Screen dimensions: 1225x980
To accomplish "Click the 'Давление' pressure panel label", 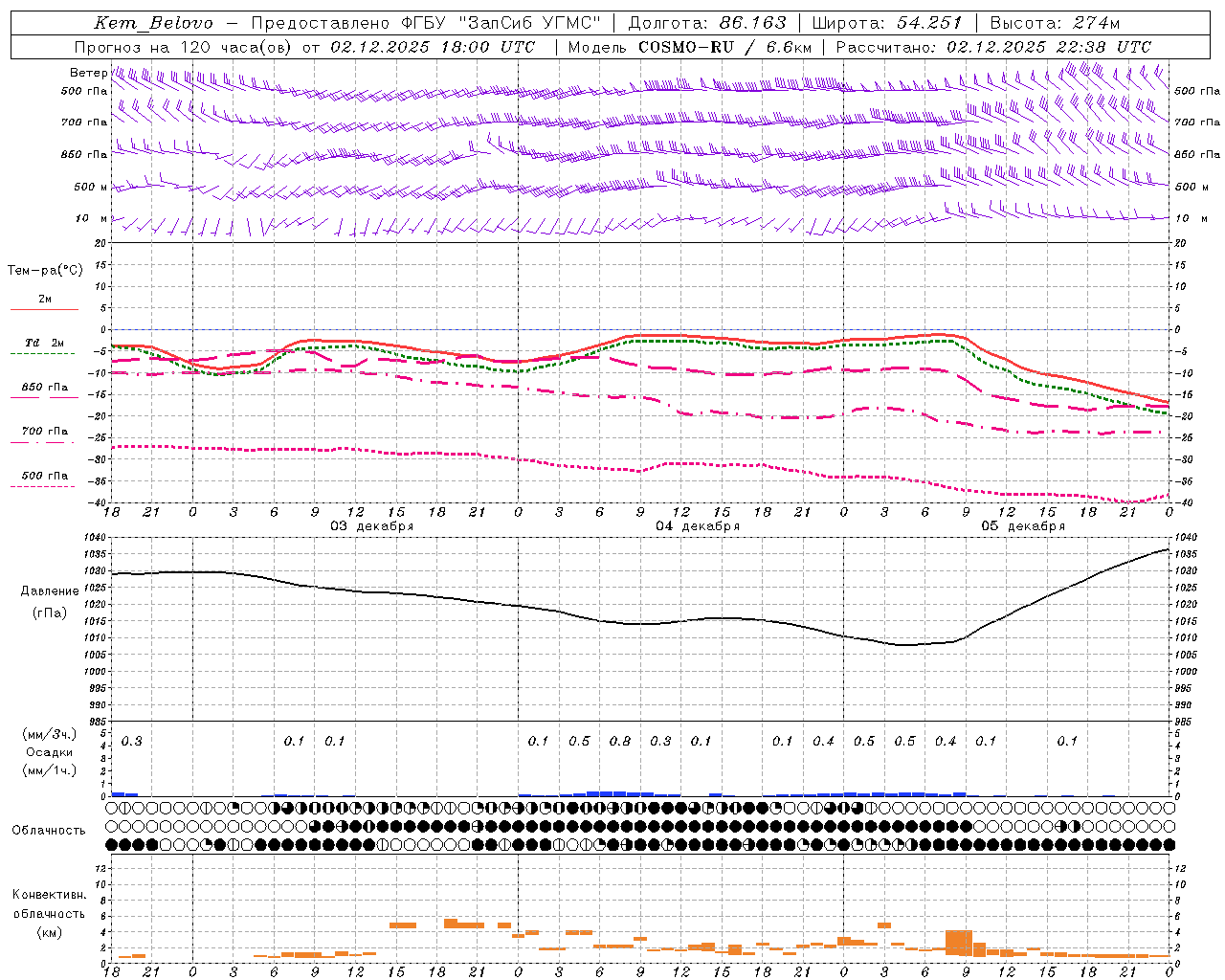I will pos(50,591).
